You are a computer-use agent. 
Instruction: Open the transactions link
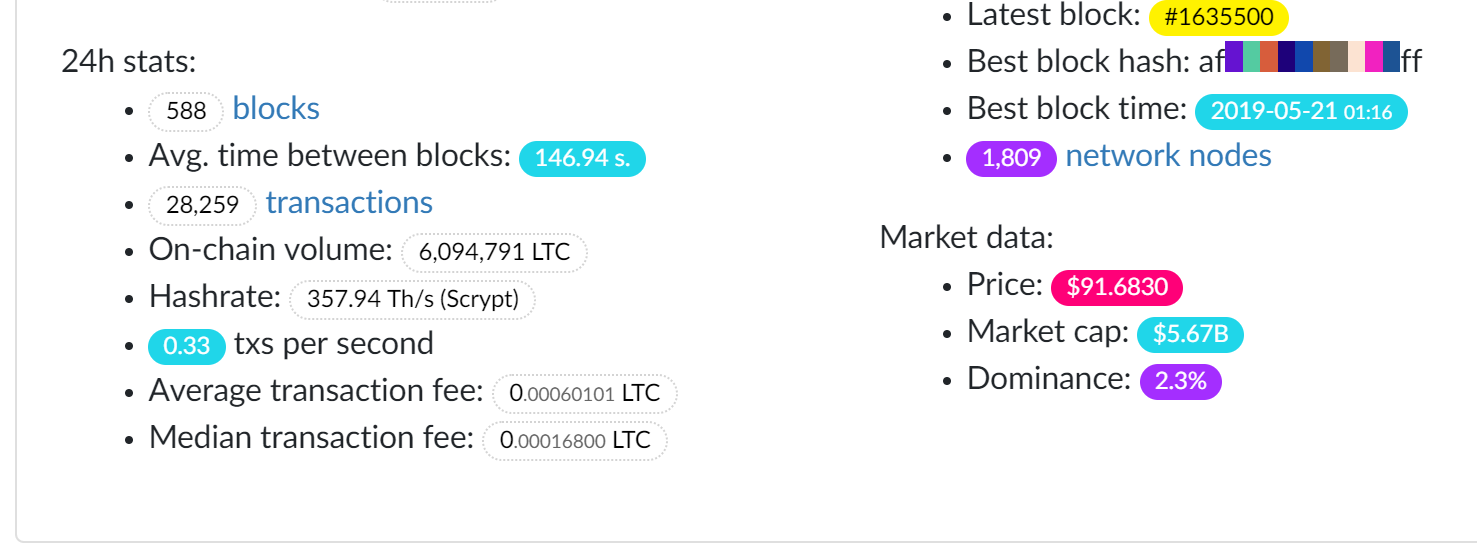349,203
